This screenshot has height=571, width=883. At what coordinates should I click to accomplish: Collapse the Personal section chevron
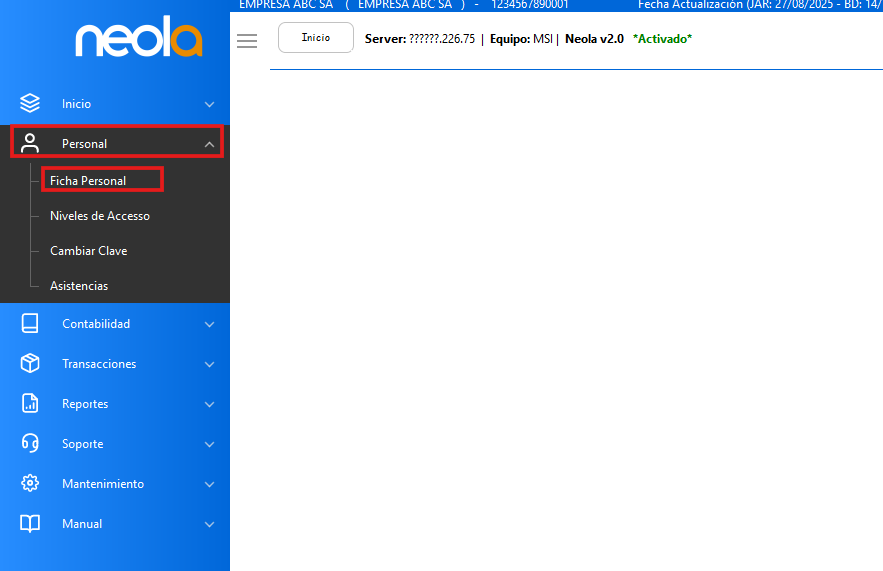point(209,144)
